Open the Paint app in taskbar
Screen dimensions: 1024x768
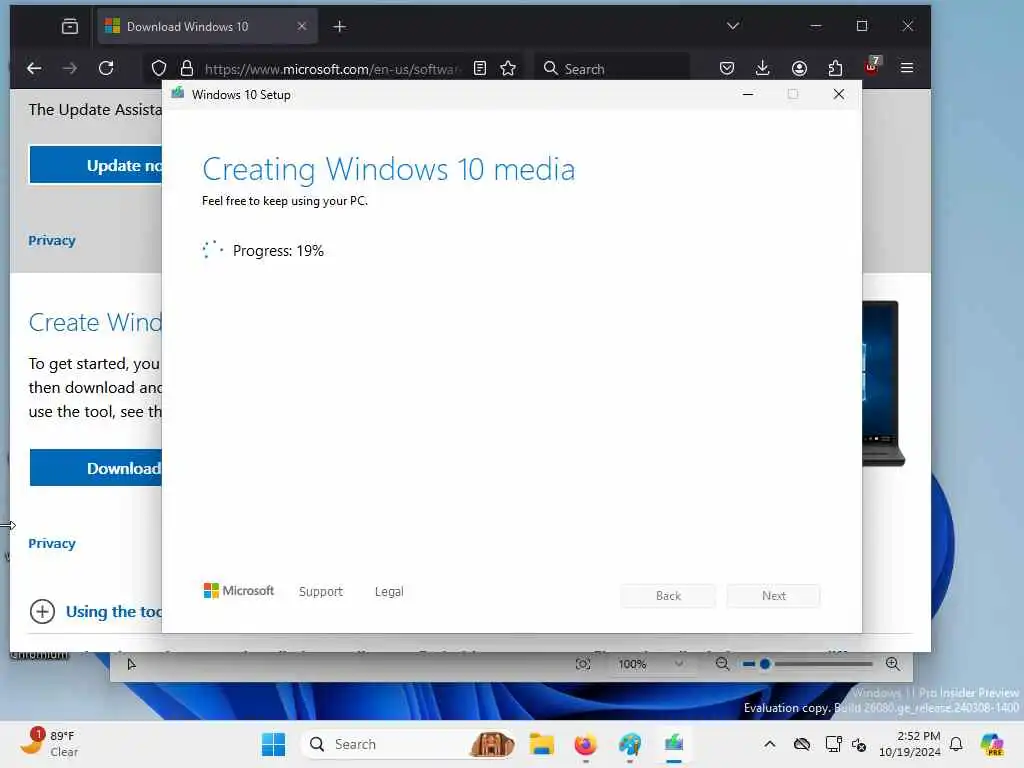click(x=630, y=744)
